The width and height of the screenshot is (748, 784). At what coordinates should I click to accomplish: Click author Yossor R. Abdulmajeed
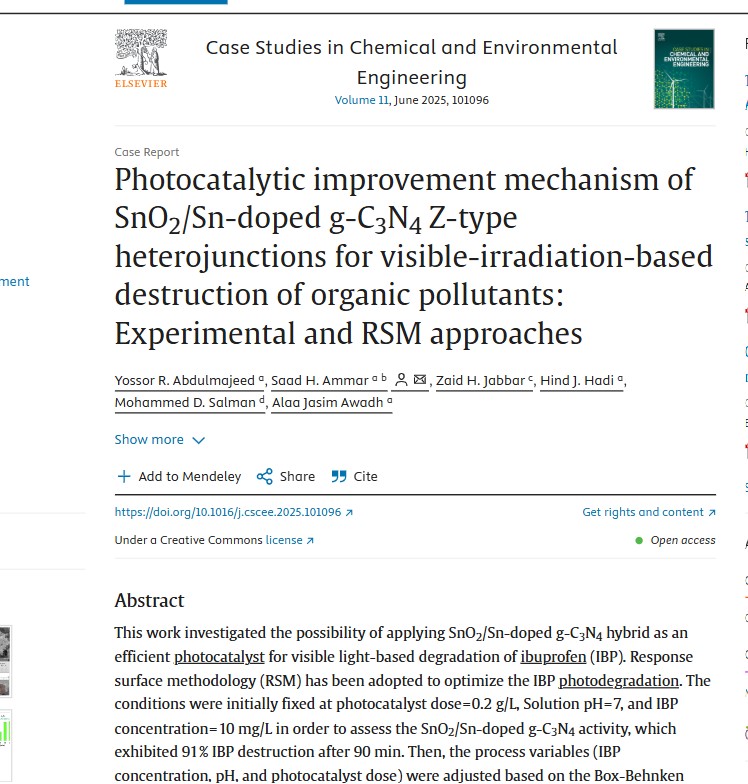[185, 381]
